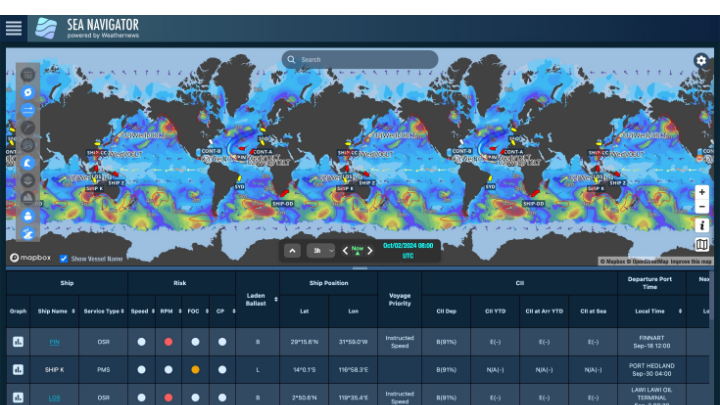This screenshot has height=405, width=720.
Task: Toggle the wind line layer icon
Action: (x=28, y=128)
